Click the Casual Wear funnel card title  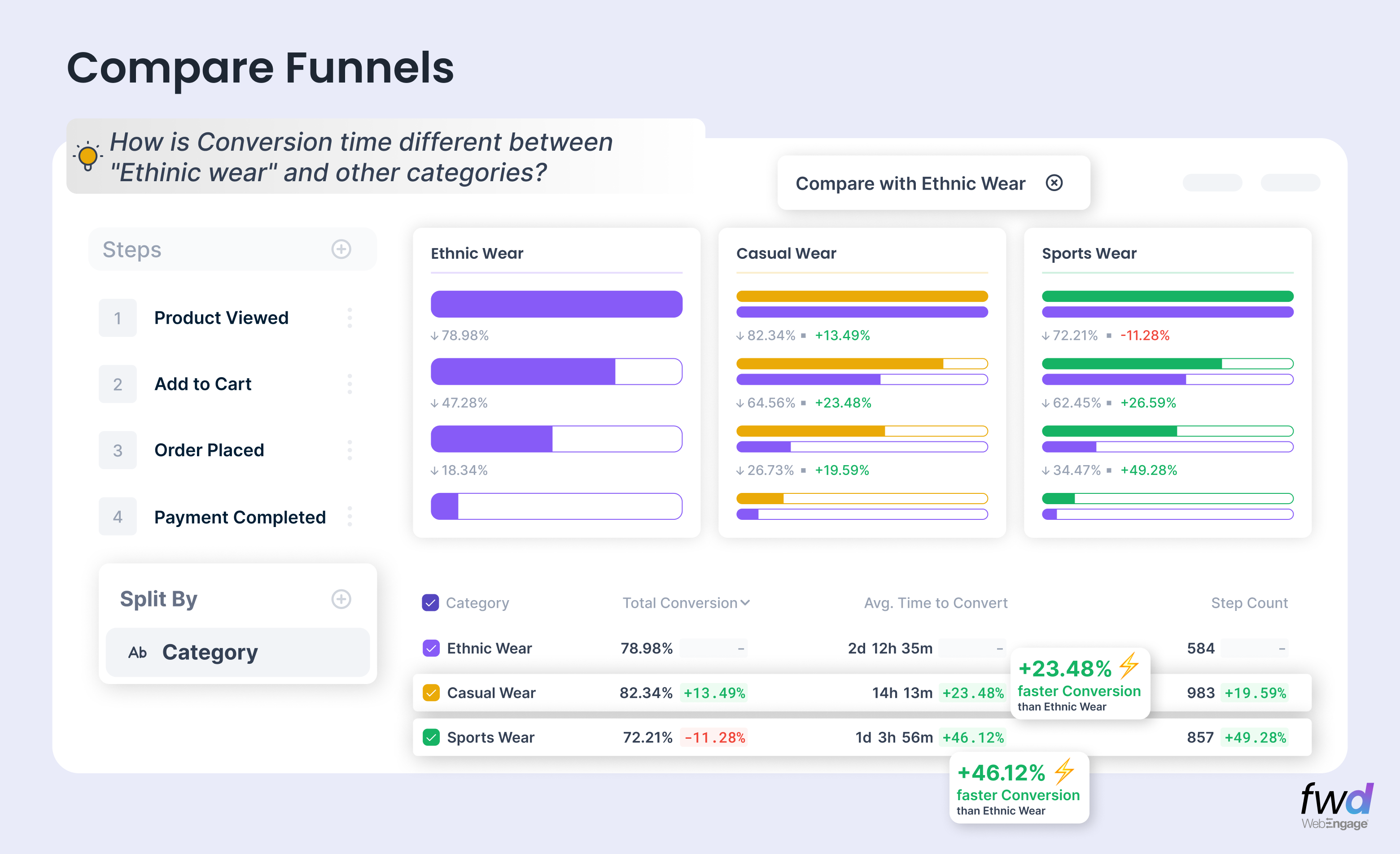point(786,253)
